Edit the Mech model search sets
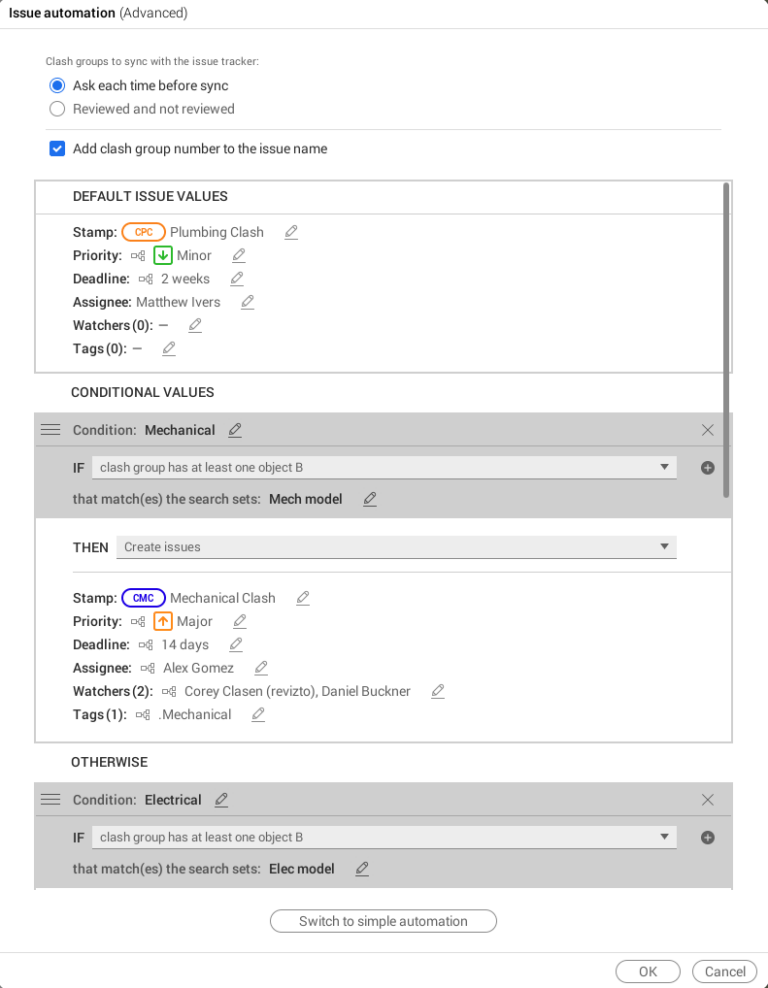768x988 pixels. click(369, 498)
